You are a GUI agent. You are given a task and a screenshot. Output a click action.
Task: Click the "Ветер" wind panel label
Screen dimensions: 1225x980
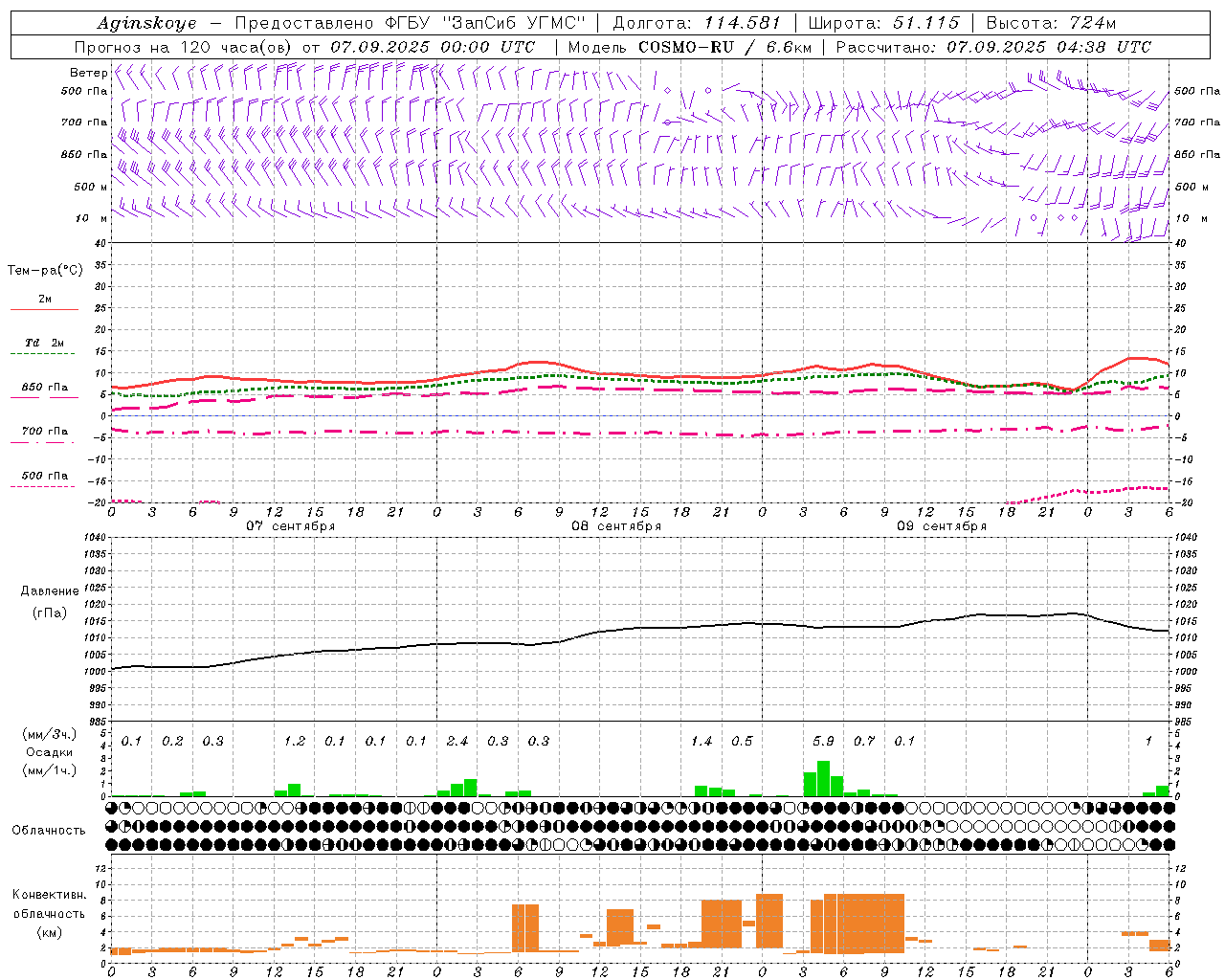point(88,73)
